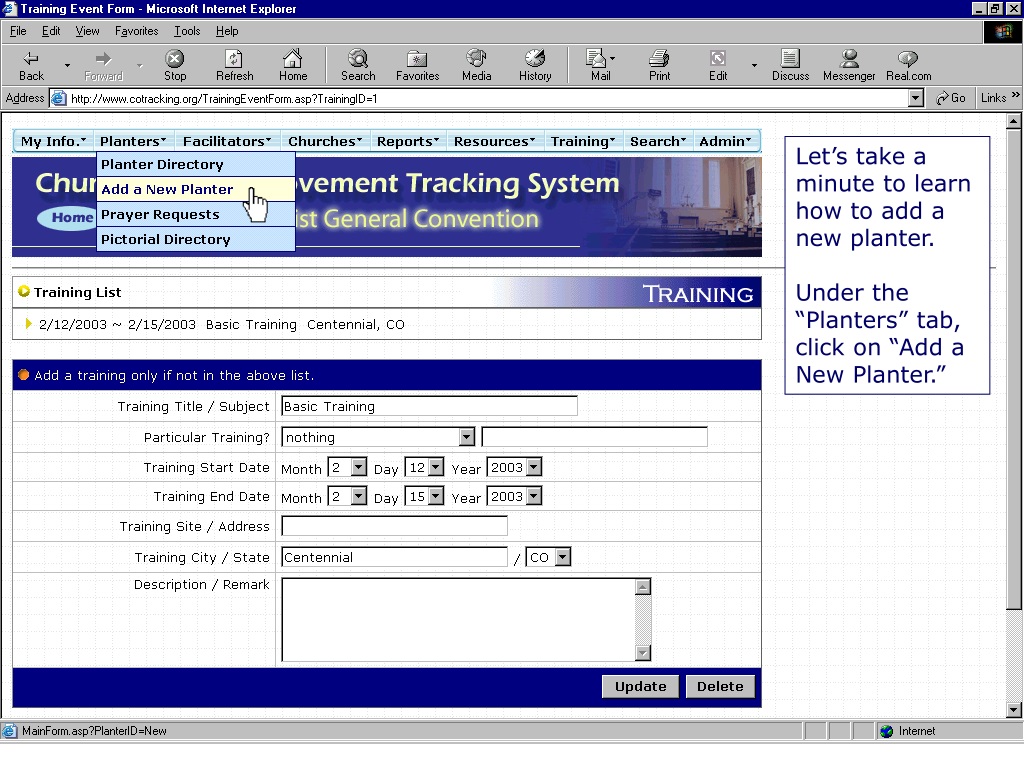Open the Edit button dropdown arrow

point(754,65)
